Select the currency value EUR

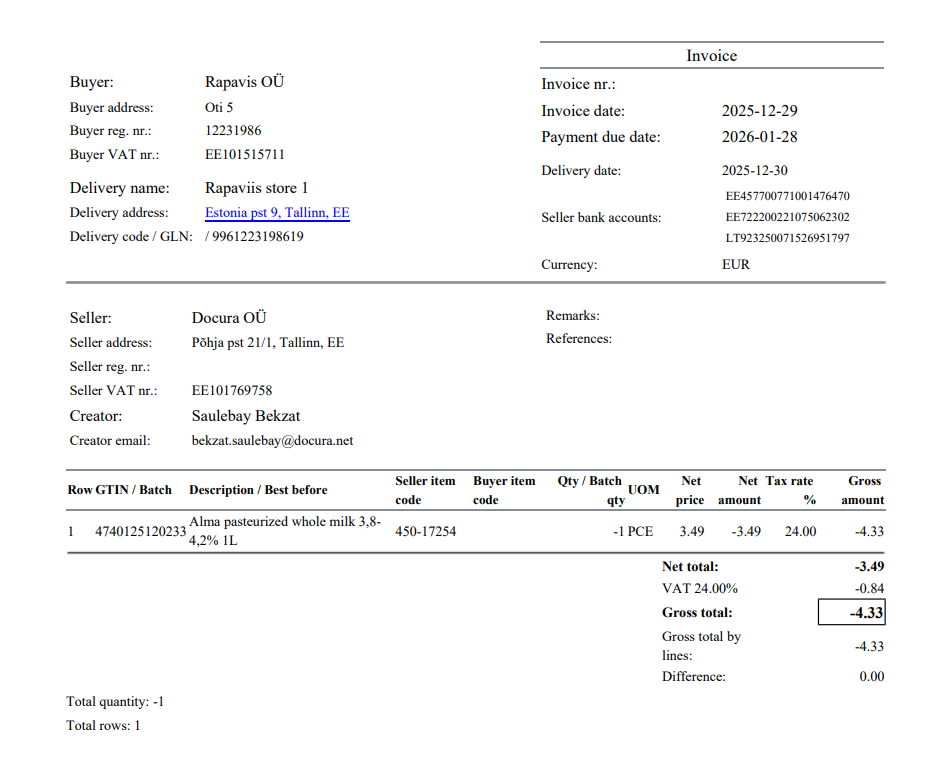[735, 265]
